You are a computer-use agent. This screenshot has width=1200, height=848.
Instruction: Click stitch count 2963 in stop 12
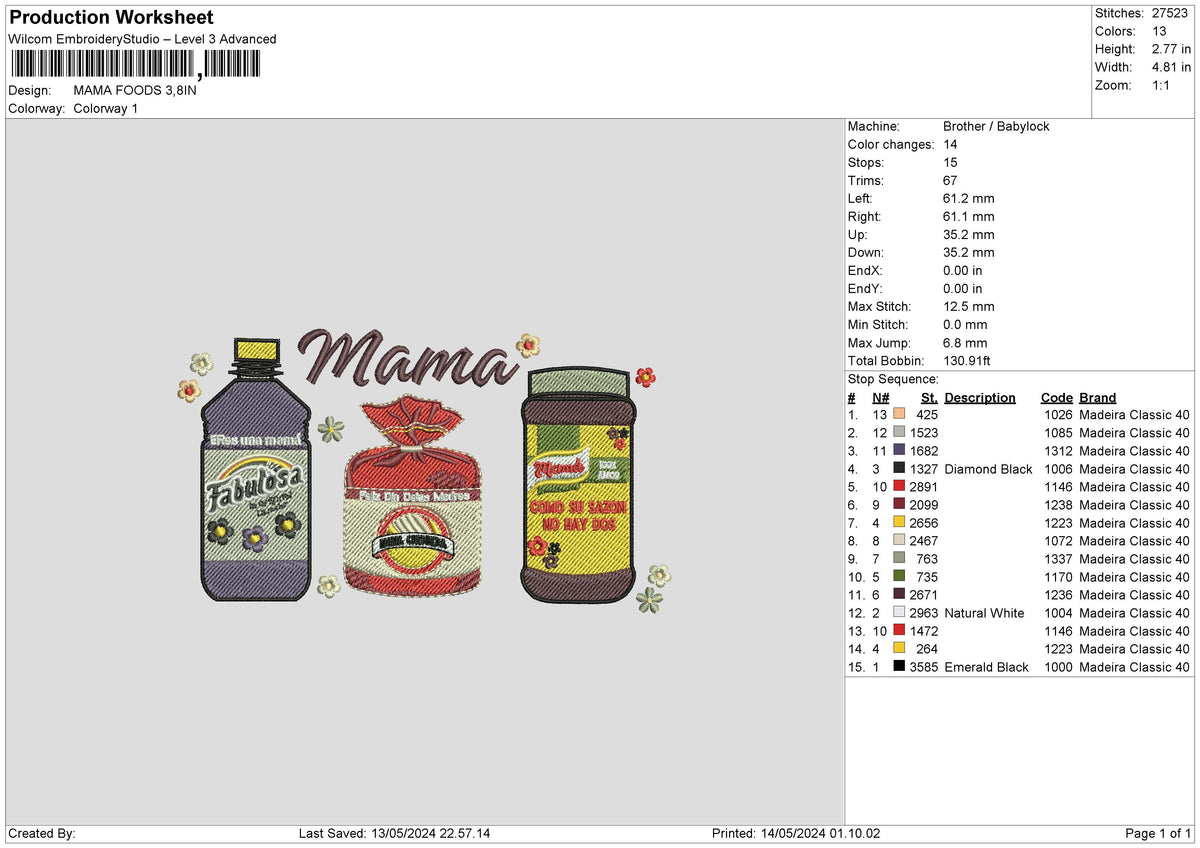click(x=924, y=612)
